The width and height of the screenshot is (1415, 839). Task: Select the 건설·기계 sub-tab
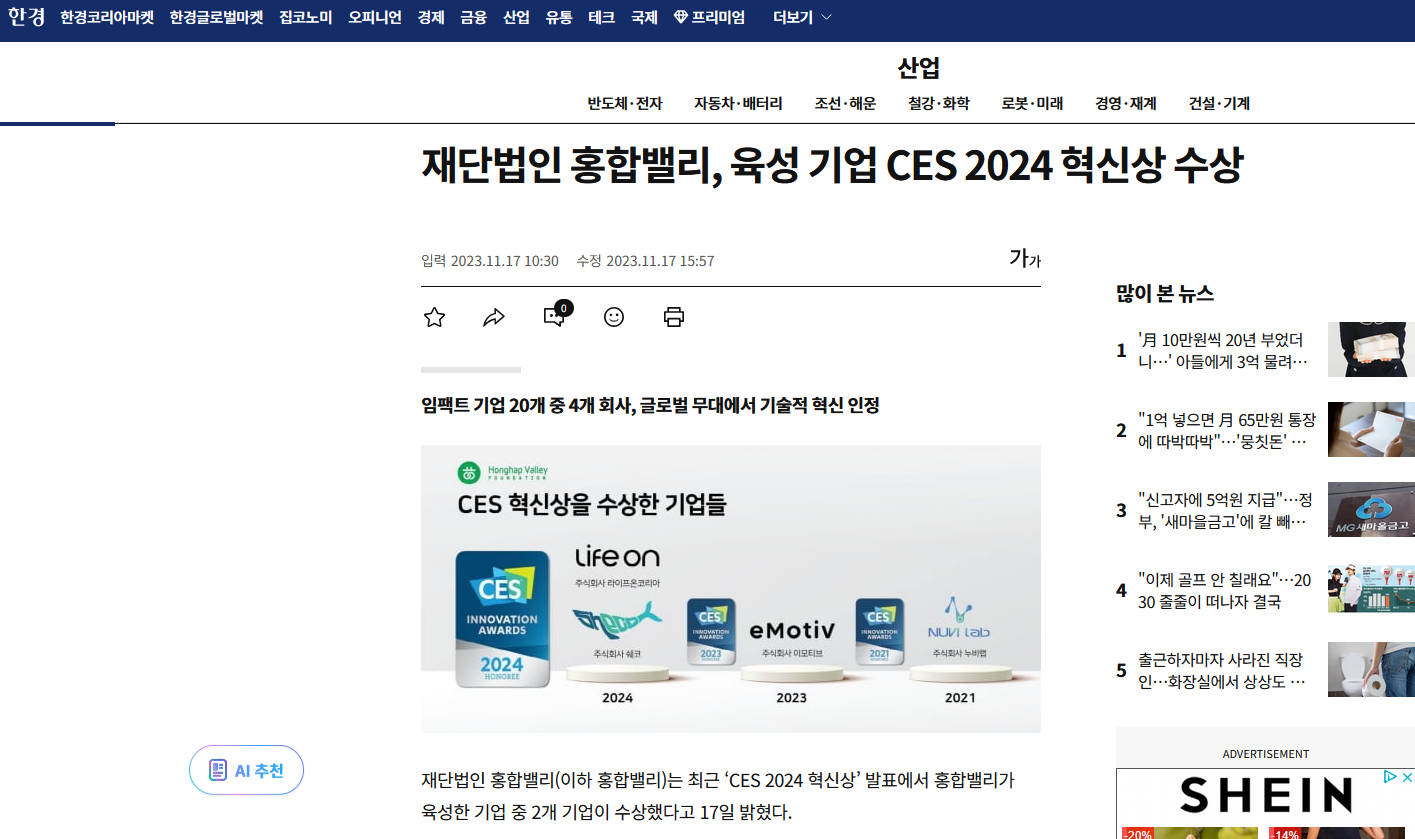click(1219, 103)
